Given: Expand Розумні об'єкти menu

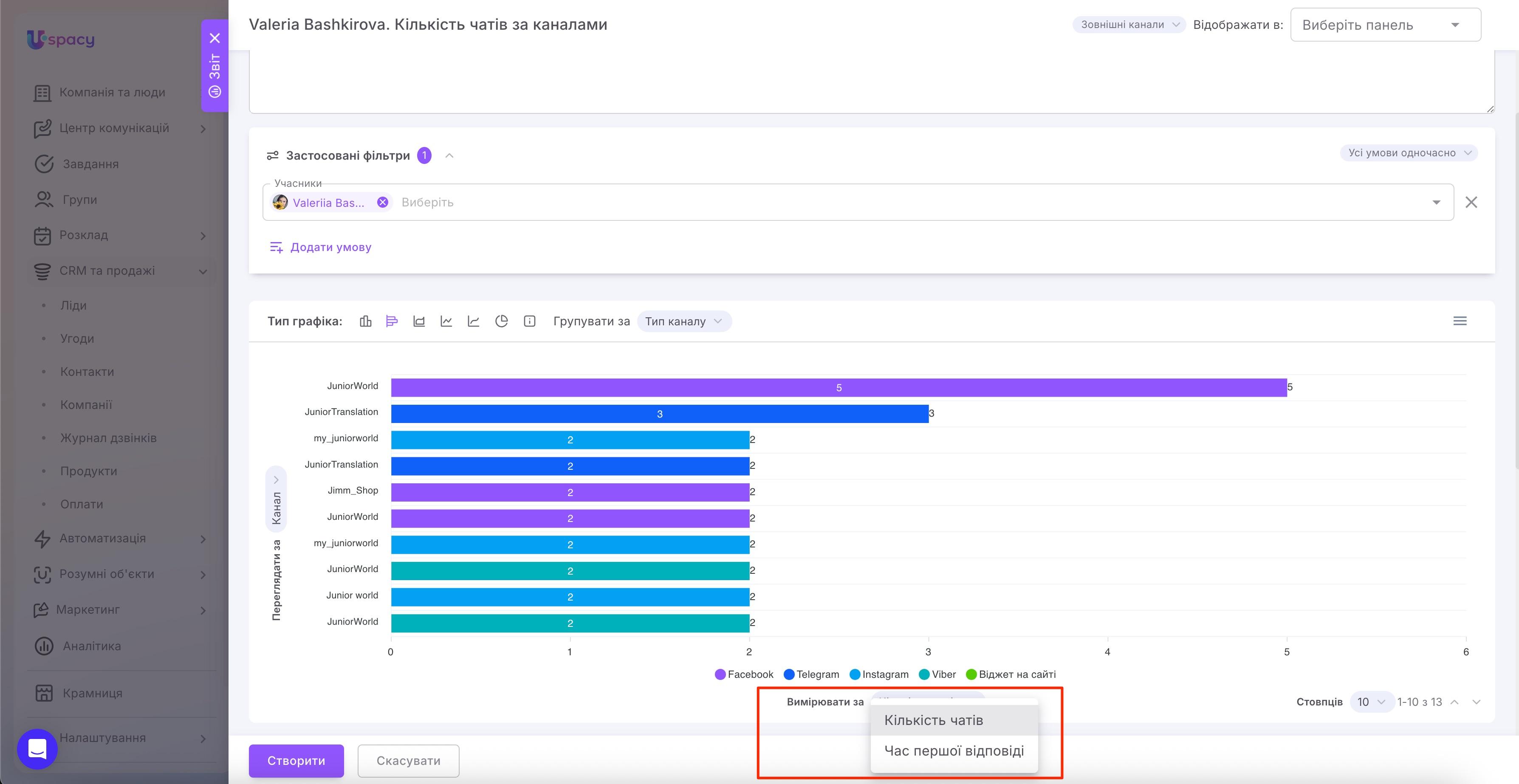Looking at the screenshot, I should pos(203,575).
